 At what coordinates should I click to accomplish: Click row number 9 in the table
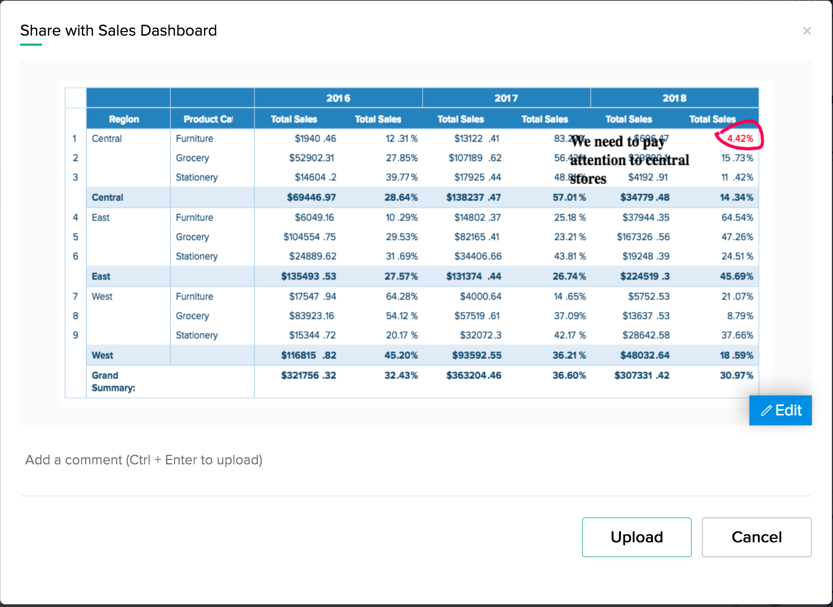click(75, 335)
